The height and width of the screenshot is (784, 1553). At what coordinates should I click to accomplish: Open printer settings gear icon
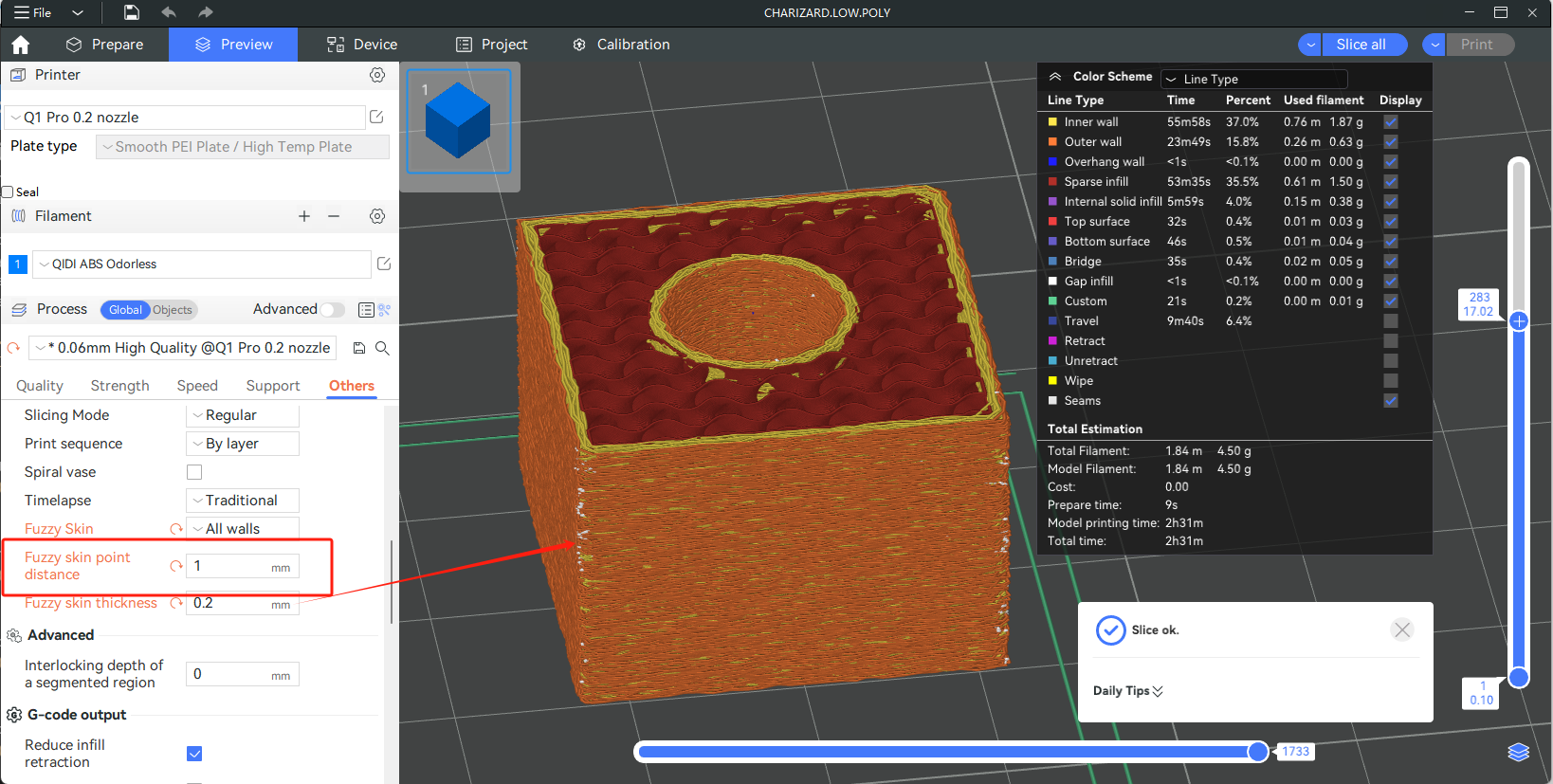pyautogui.click(x=377, y=75)
